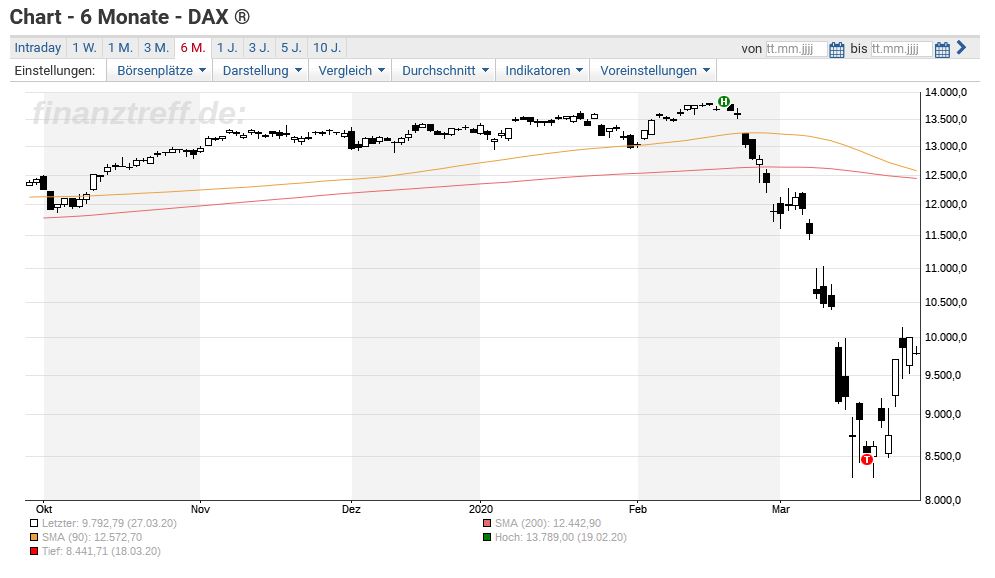Click the pink SMA (200) legend swatch
The height and width of the screenshot is (578, 995).
[x=487, y=523]
